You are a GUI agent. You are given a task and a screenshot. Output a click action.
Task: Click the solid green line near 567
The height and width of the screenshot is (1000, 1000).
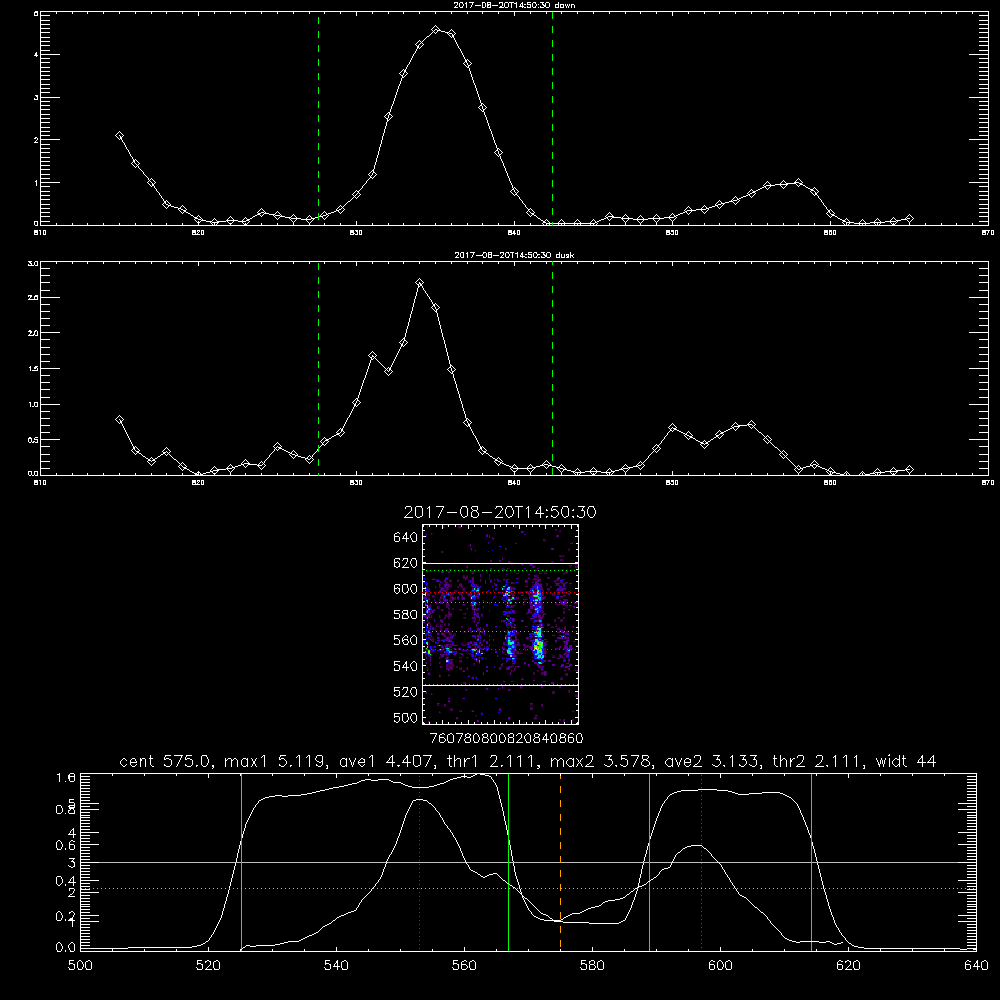coord(508,862)
